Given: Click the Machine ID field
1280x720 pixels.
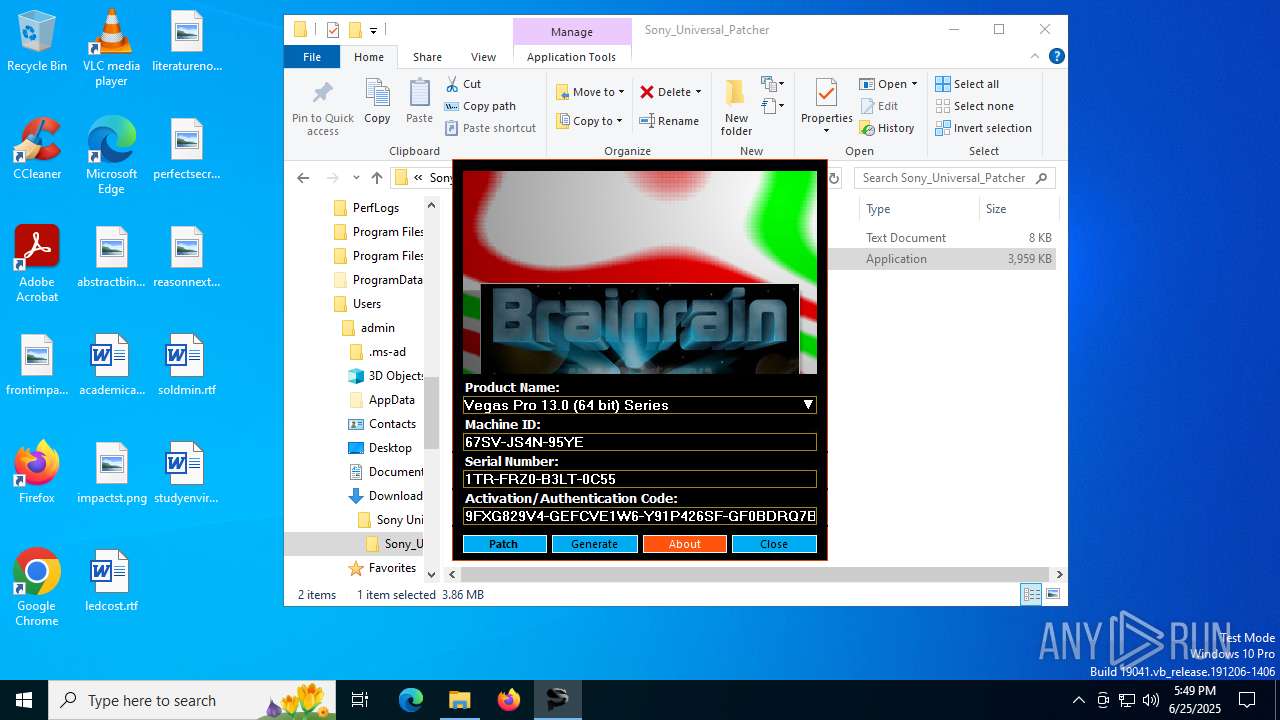Looking at the screenshot, I should pos(640,442).
